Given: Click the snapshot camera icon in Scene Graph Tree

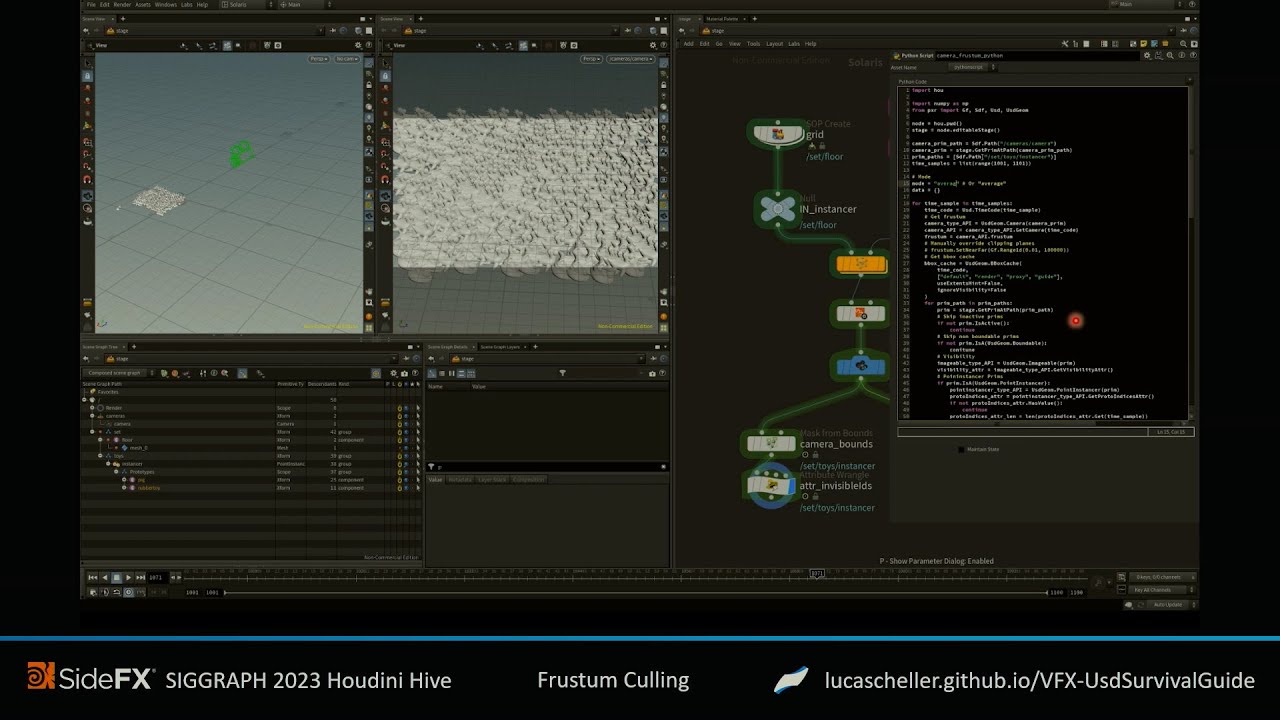Looking at the screenshot, I should pyautogui.click(x=404, y=373).
